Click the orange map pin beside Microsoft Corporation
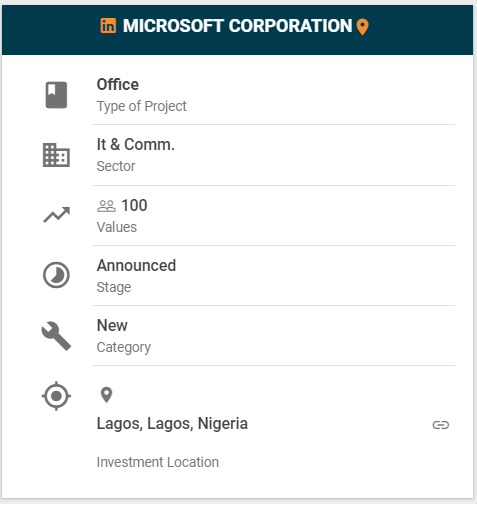 tap(362, 27)
